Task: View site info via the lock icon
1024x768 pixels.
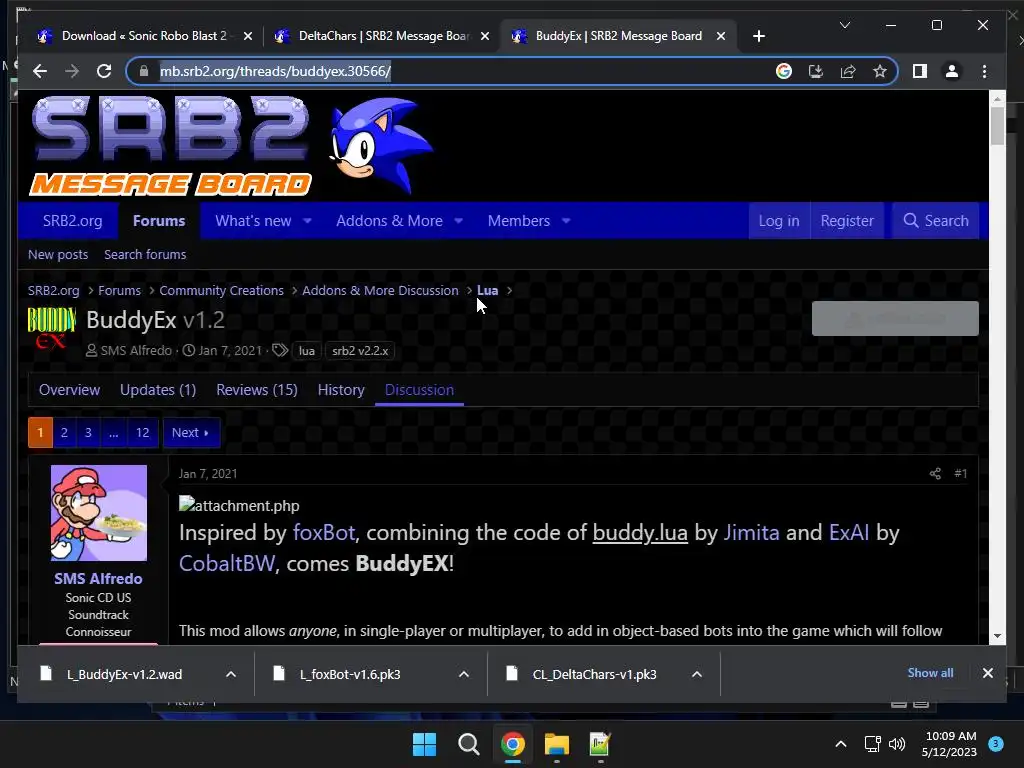Action: pos(144,71)
